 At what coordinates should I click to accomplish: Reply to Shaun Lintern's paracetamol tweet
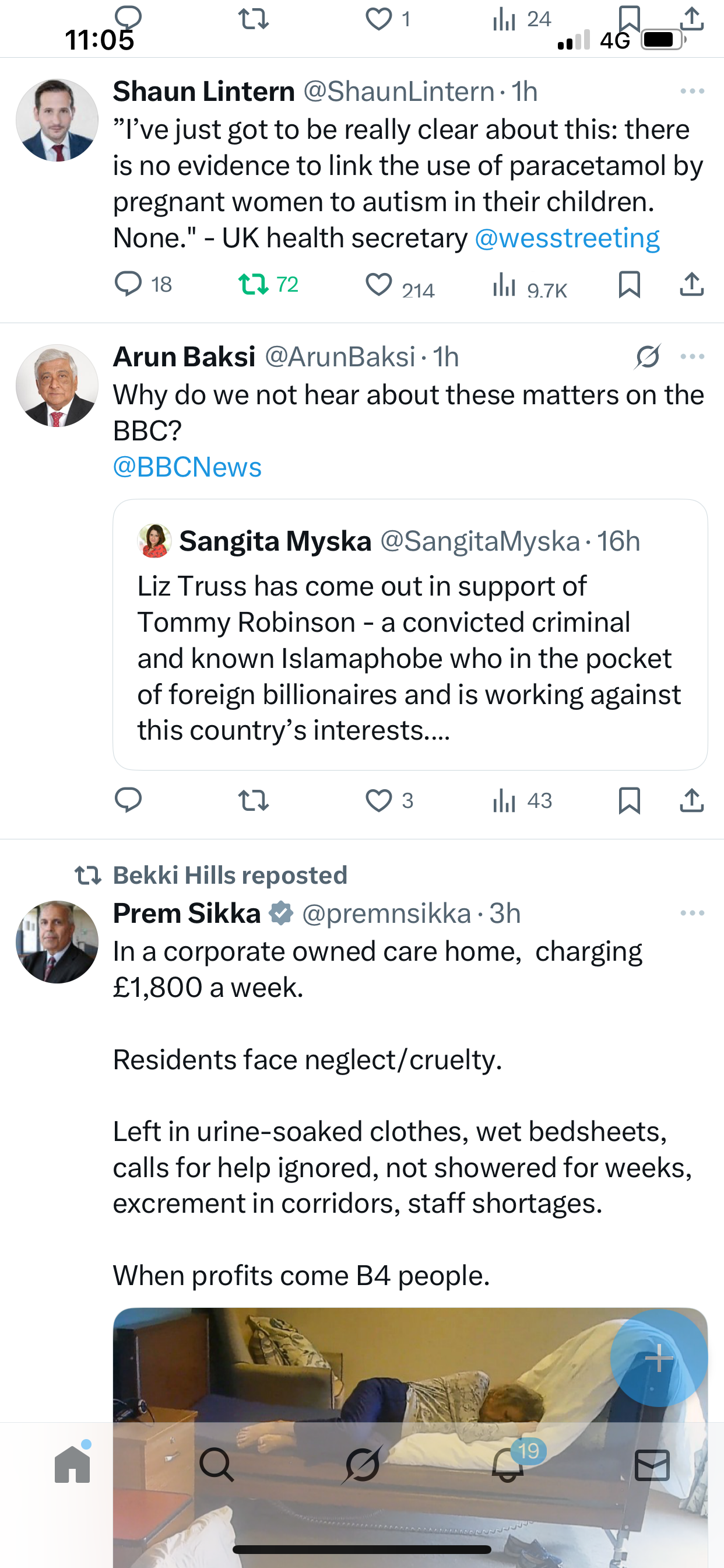[x=128, y=283]
